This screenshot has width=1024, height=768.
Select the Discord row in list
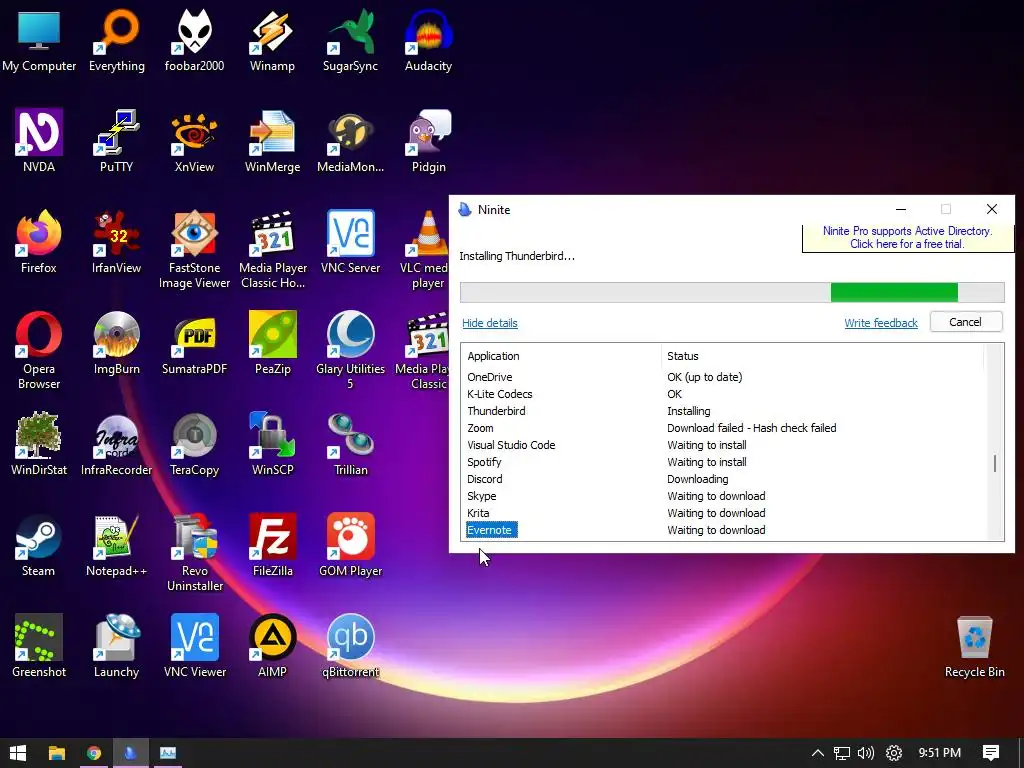724,479
